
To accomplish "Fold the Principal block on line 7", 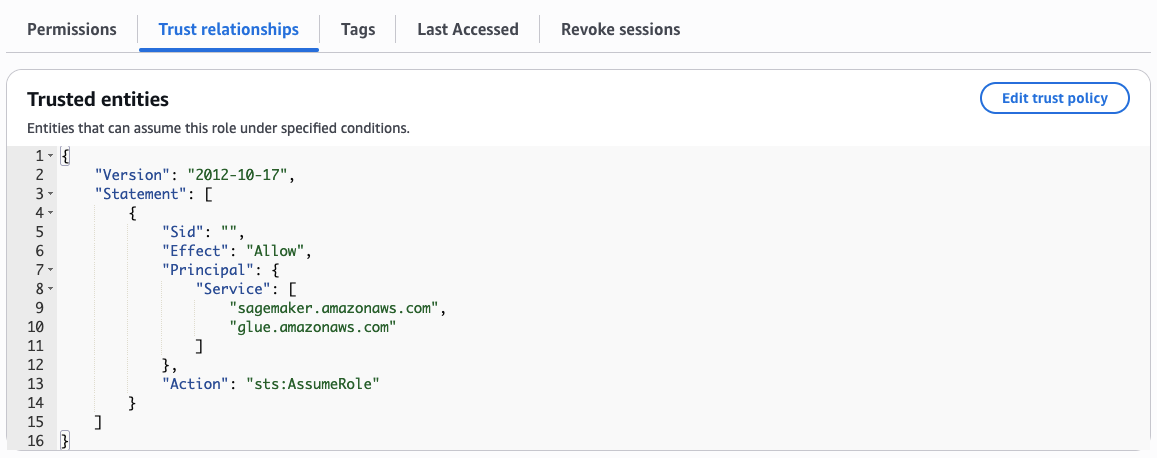I will click(x=50, y=270).
